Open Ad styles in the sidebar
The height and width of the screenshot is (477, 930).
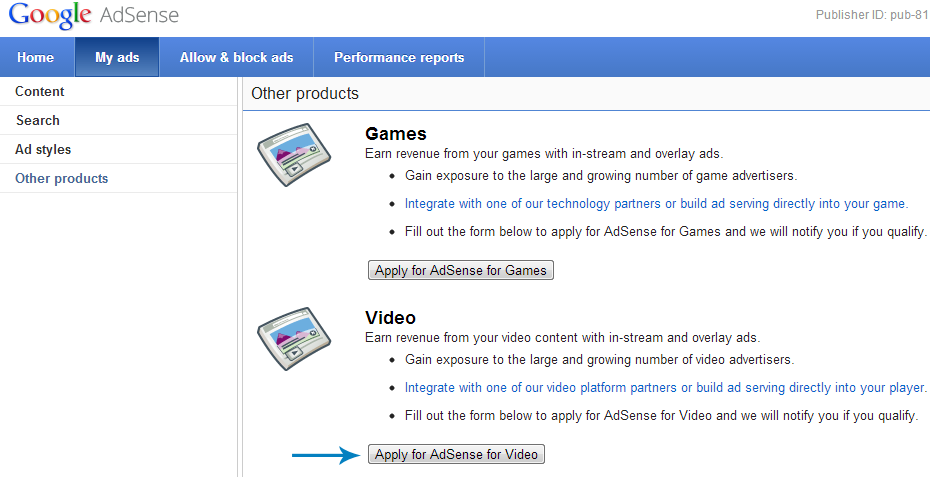[119, 150]
